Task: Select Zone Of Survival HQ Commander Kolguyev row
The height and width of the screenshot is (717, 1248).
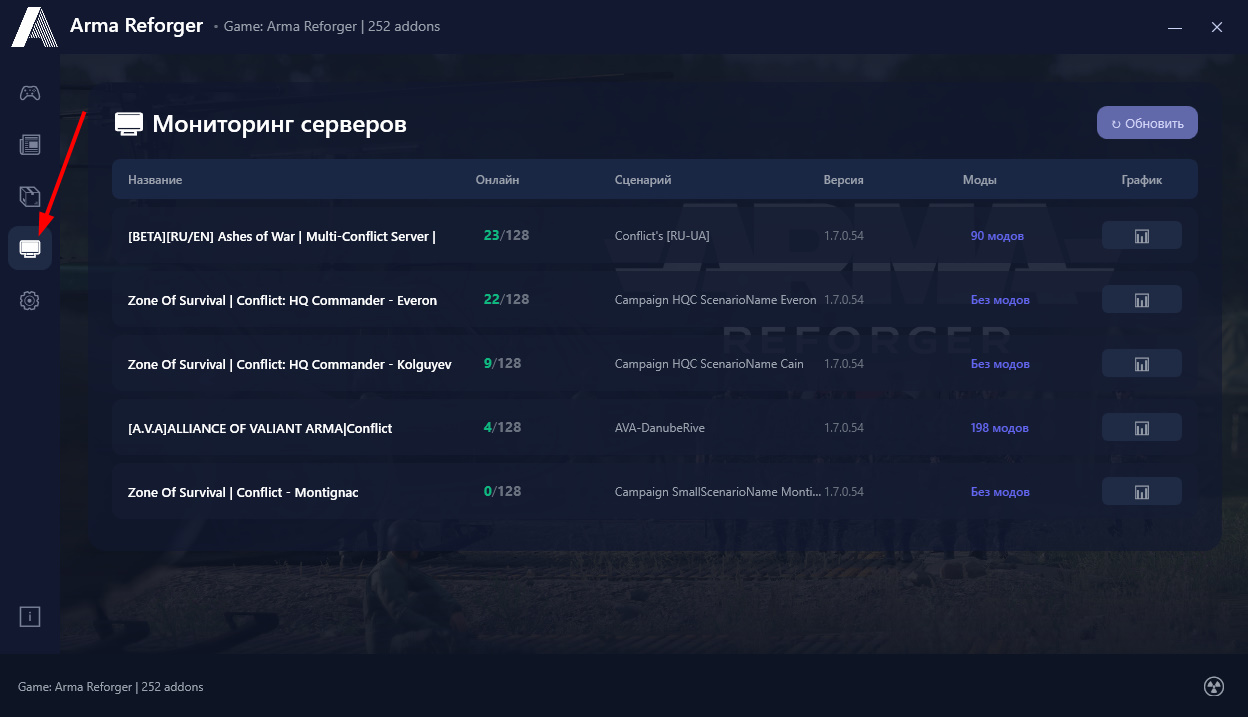Action: click(655, 364)
